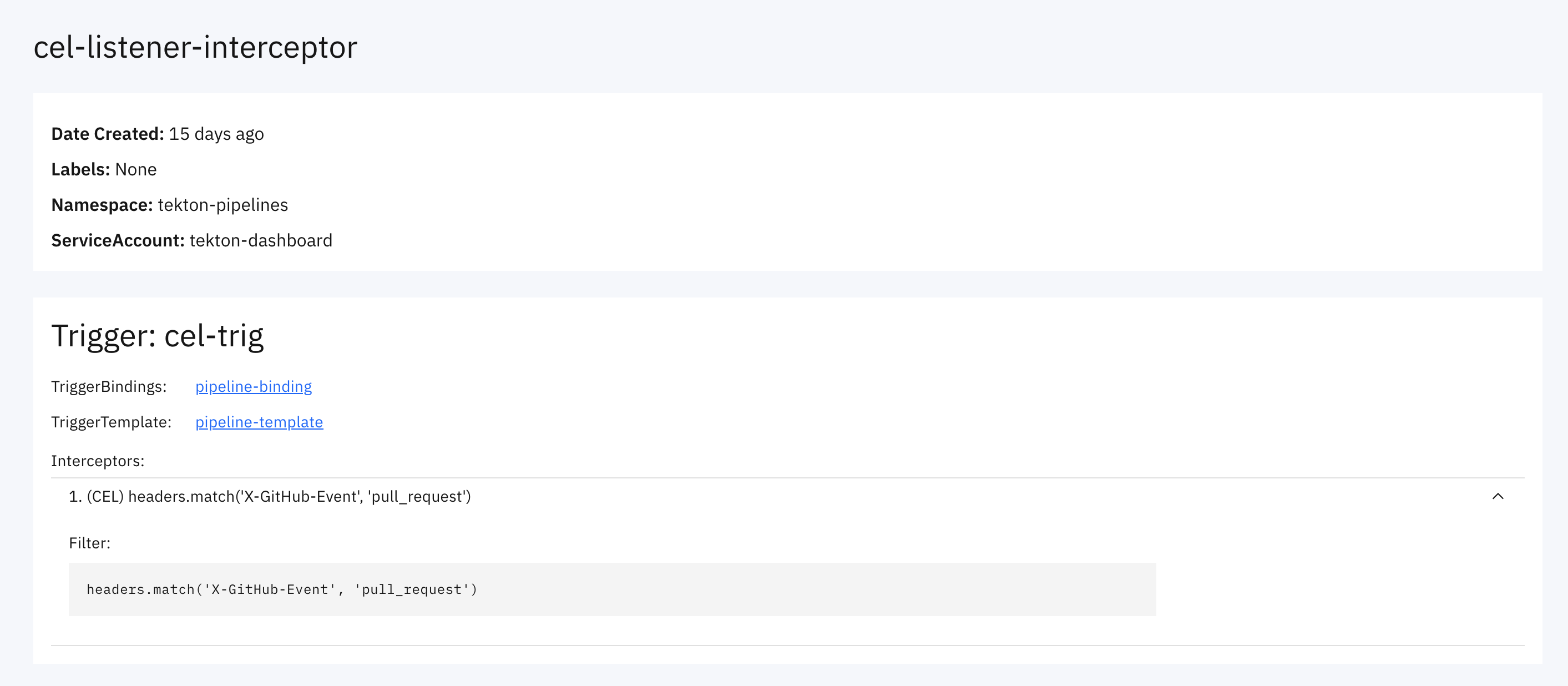Select the filter expression text
The width and height of the screenshot is (1568, 686).
point(282,589)
